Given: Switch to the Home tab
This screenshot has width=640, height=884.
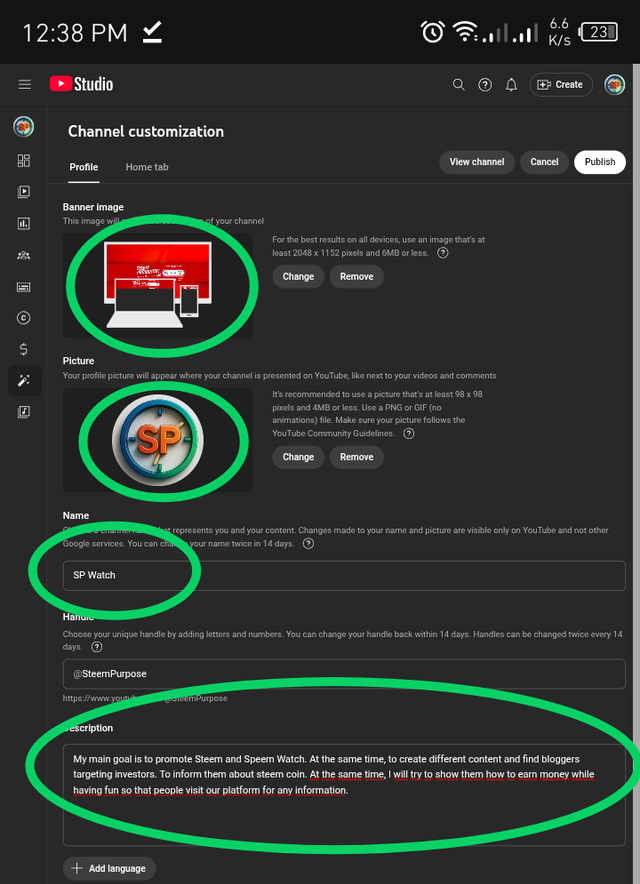Looking at the screenshot, I should [x=147, y=167].
